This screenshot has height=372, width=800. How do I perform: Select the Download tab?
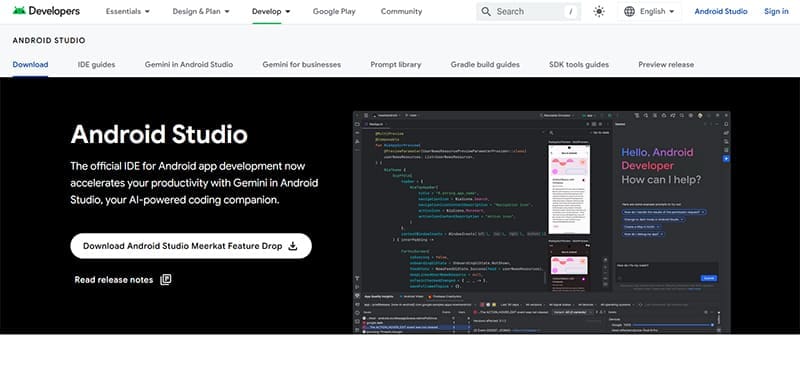click(30, 64)
